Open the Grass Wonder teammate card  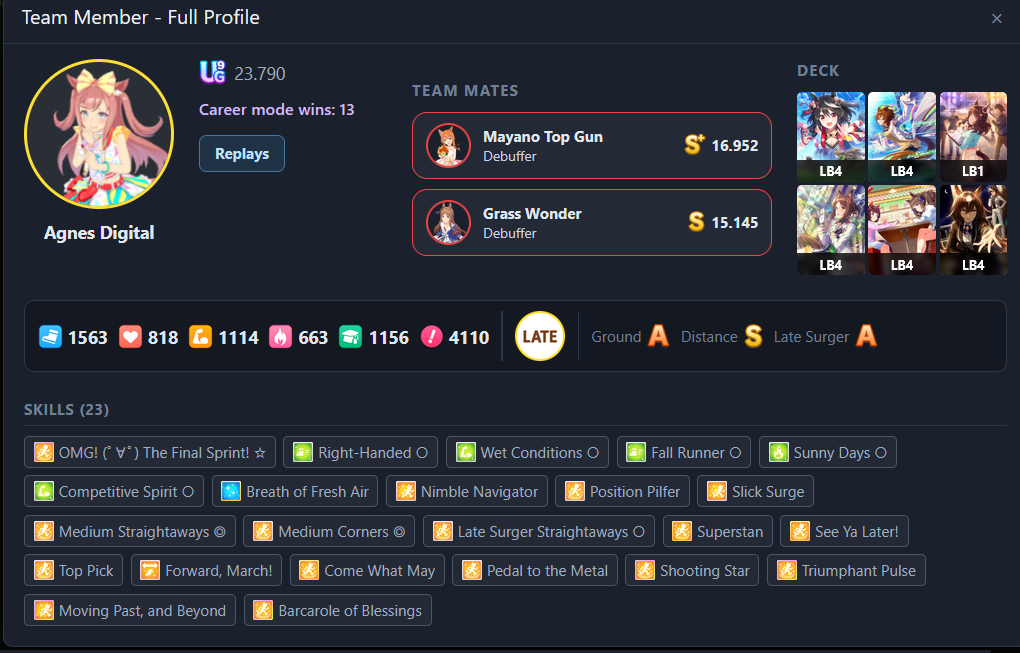(x=591, y=222)
